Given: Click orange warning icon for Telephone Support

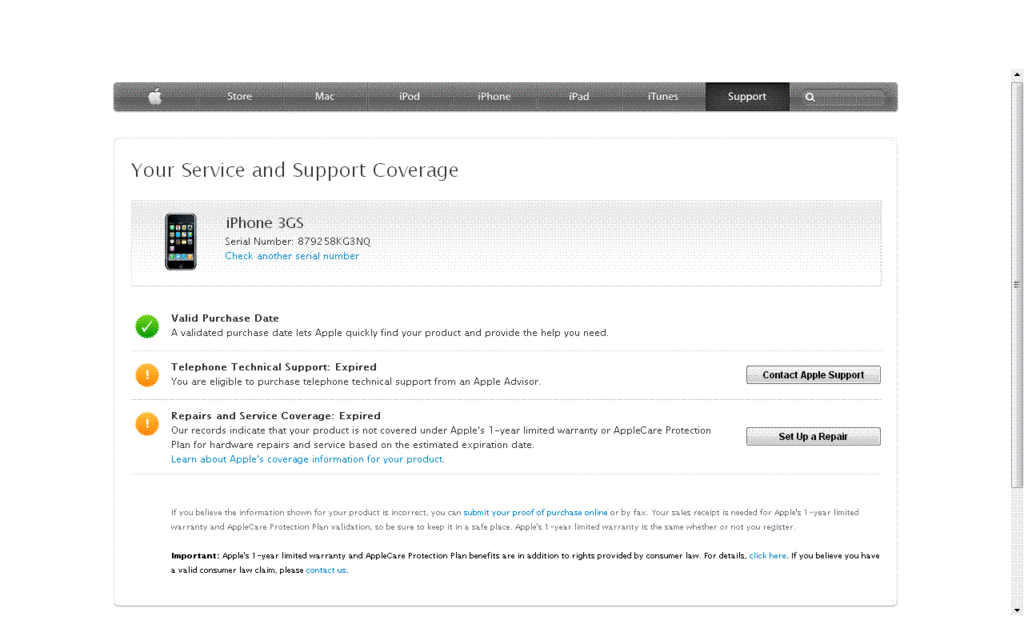Looking at the screenshot, I should tap(147, 375).
